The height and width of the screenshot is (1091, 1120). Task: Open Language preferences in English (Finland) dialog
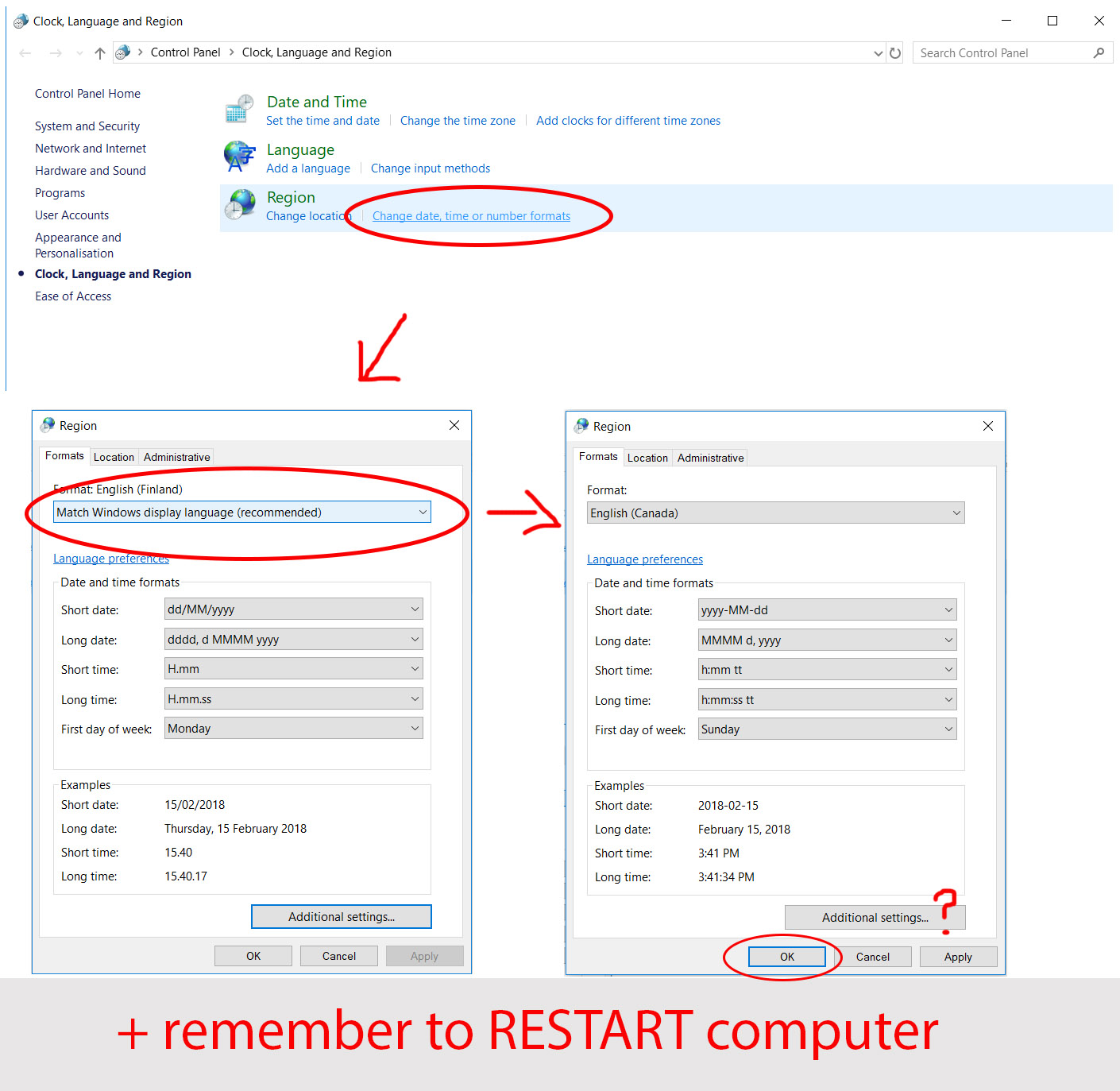click(111, 559)
